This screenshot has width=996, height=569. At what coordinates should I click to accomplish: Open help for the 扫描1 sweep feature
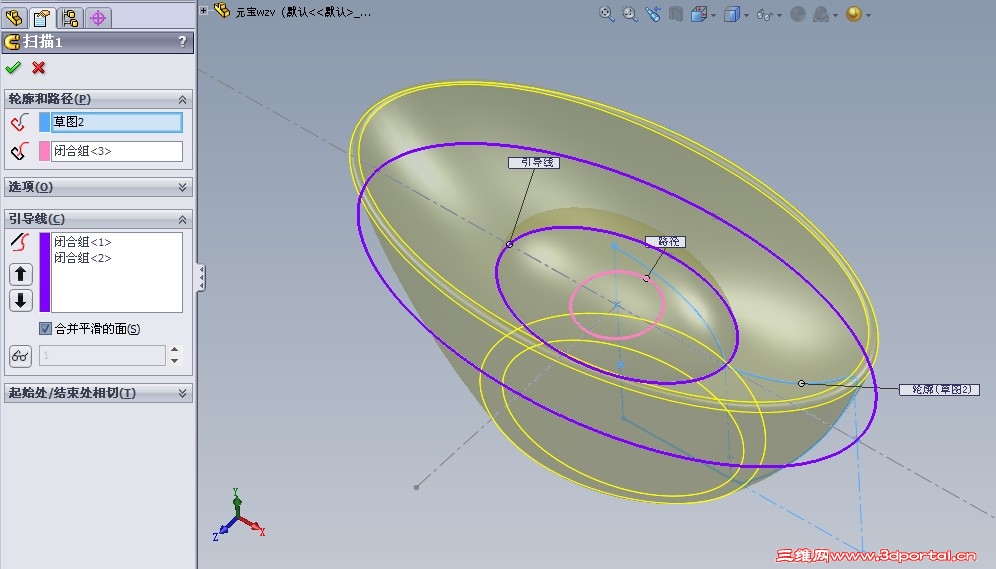[x=182, y=42]
